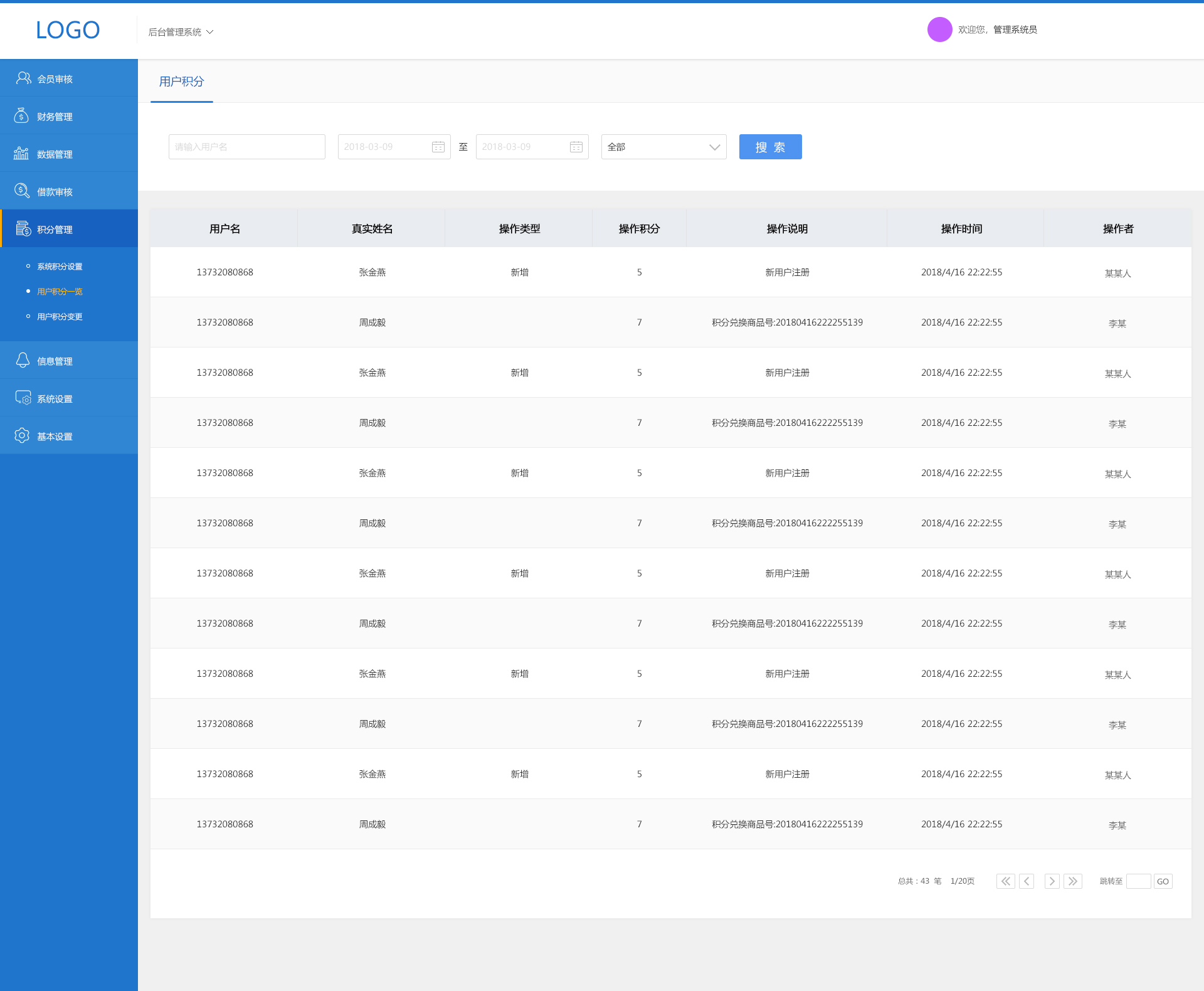Image resolution: width=1204 pixels, height=991 pixels.
Task: Focus the 跳转至 page number input
Action: pos(1138,881)
